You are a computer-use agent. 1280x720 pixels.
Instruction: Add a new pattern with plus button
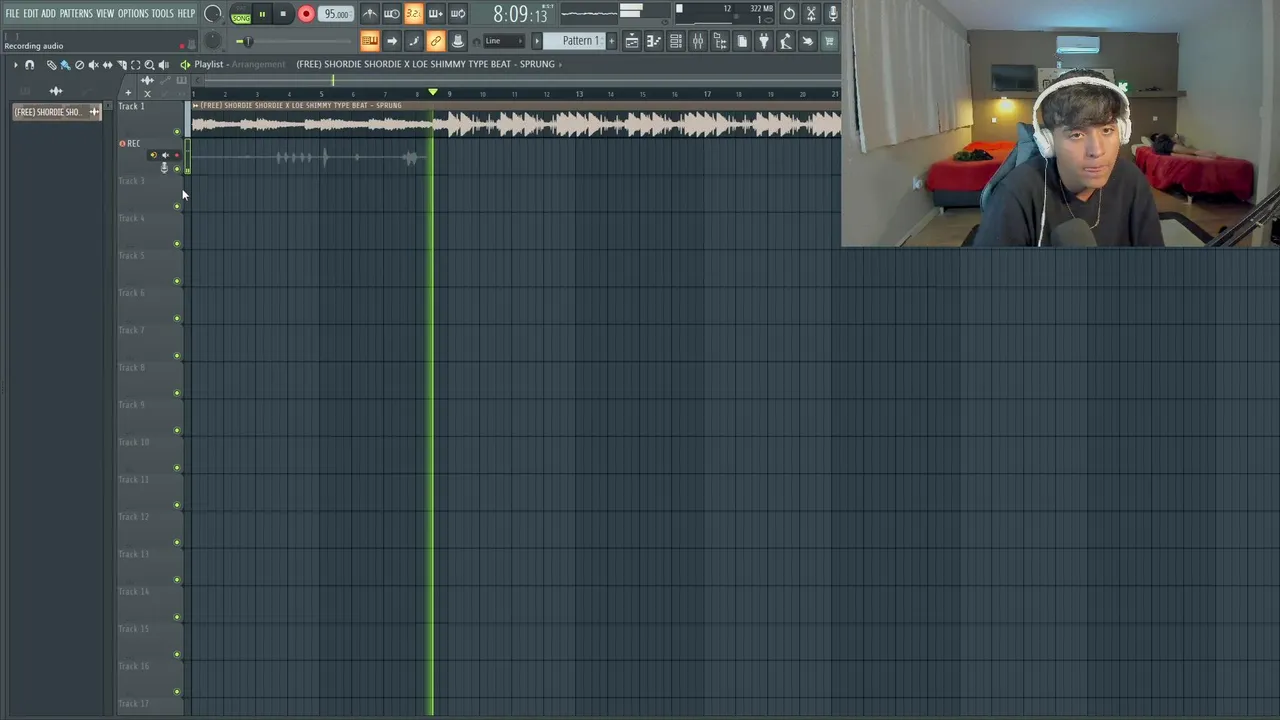612,41
